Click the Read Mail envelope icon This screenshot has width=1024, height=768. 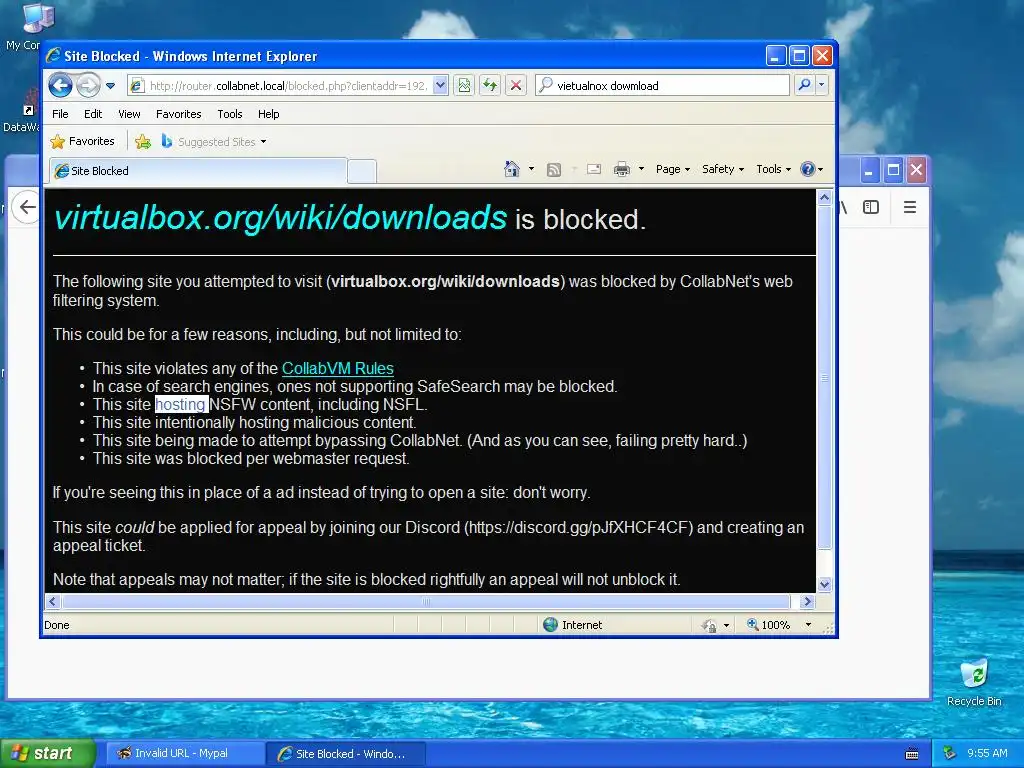point(594,169)
